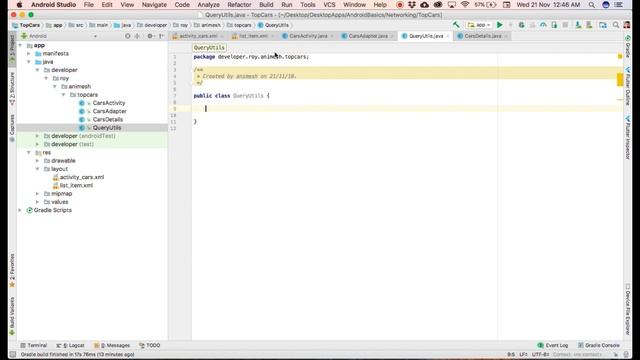
Task: Click collapse all icon in Project panel
Action: pyautogui.click(x=137, y=36)
